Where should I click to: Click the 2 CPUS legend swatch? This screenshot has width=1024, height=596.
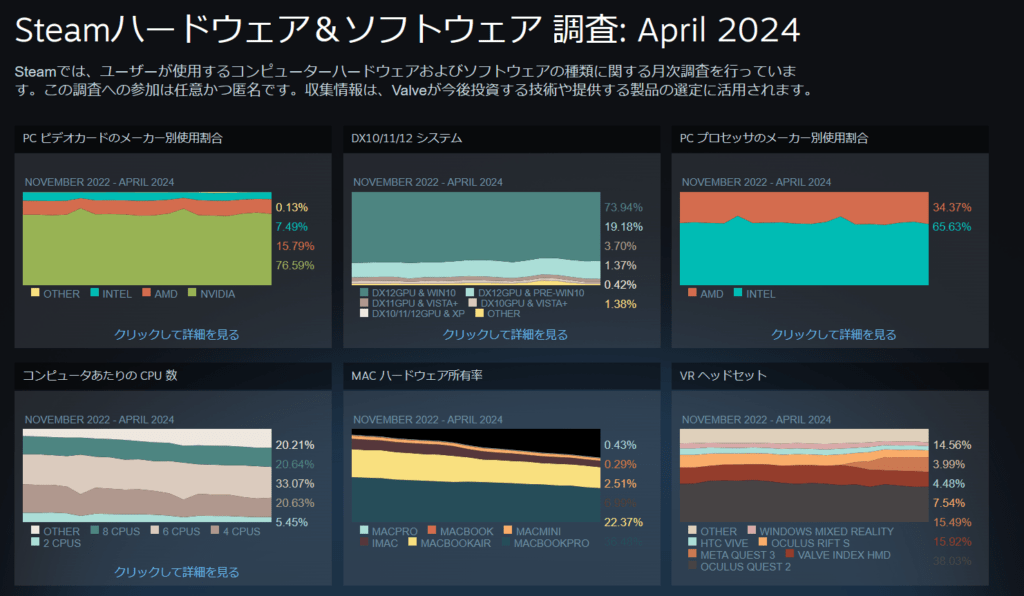(35, 542)
